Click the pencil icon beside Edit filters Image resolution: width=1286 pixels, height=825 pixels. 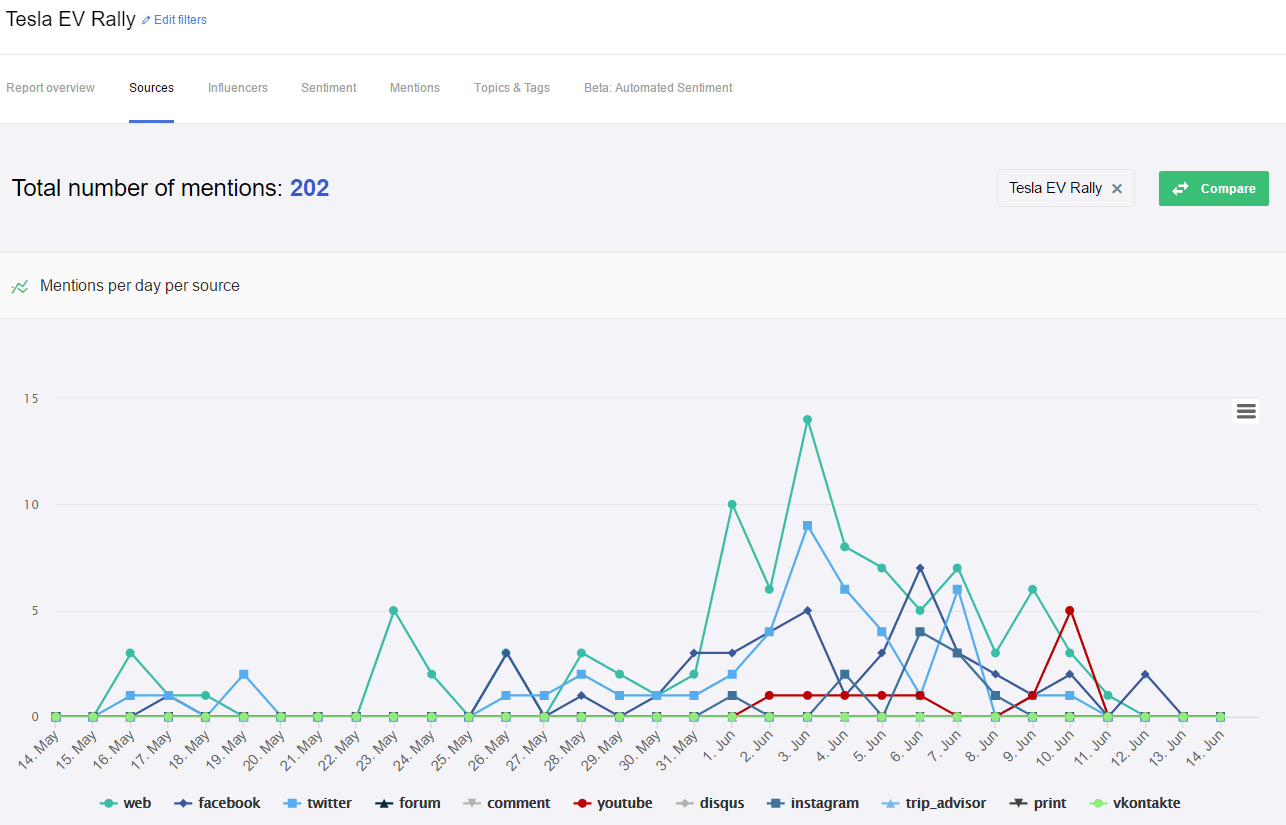146,20
